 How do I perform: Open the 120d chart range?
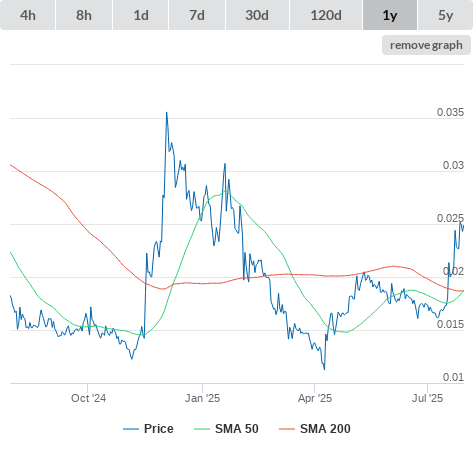[x=326, y=15]
